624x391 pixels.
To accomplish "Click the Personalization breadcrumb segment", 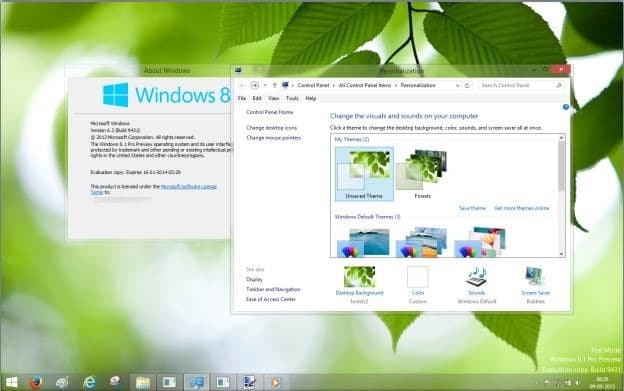I will point(418,86).
